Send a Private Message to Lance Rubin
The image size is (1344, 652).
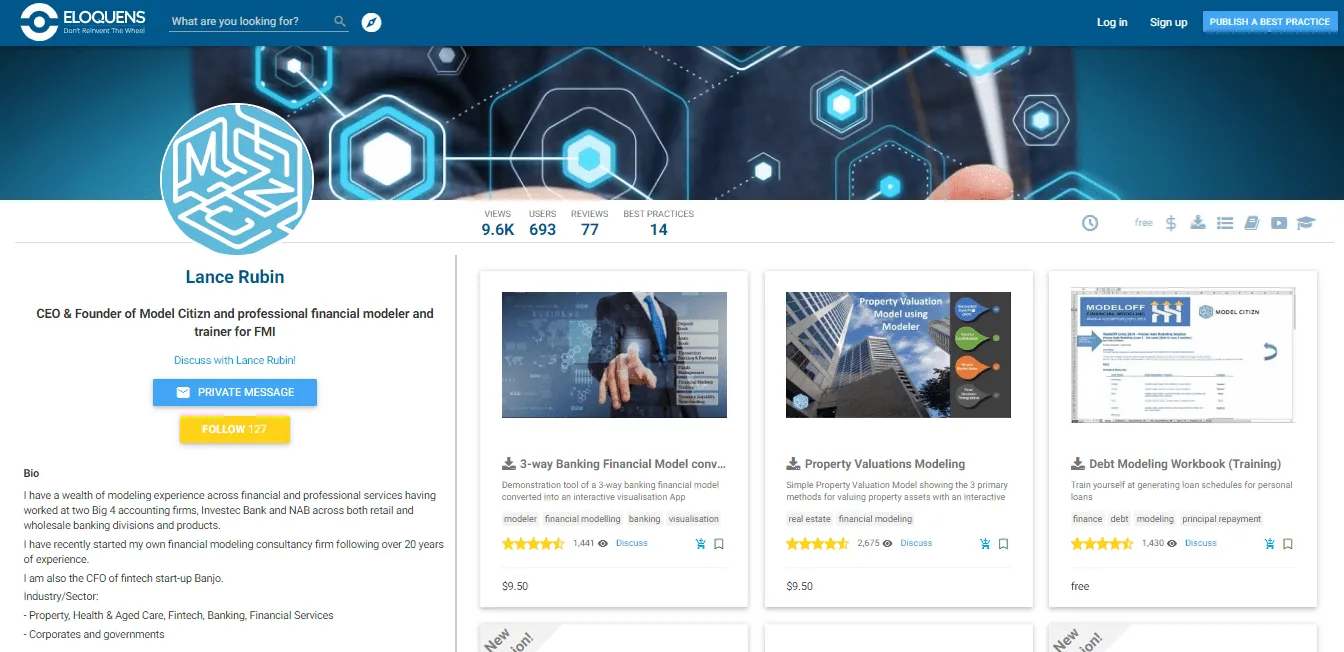(x=235, y=392)
